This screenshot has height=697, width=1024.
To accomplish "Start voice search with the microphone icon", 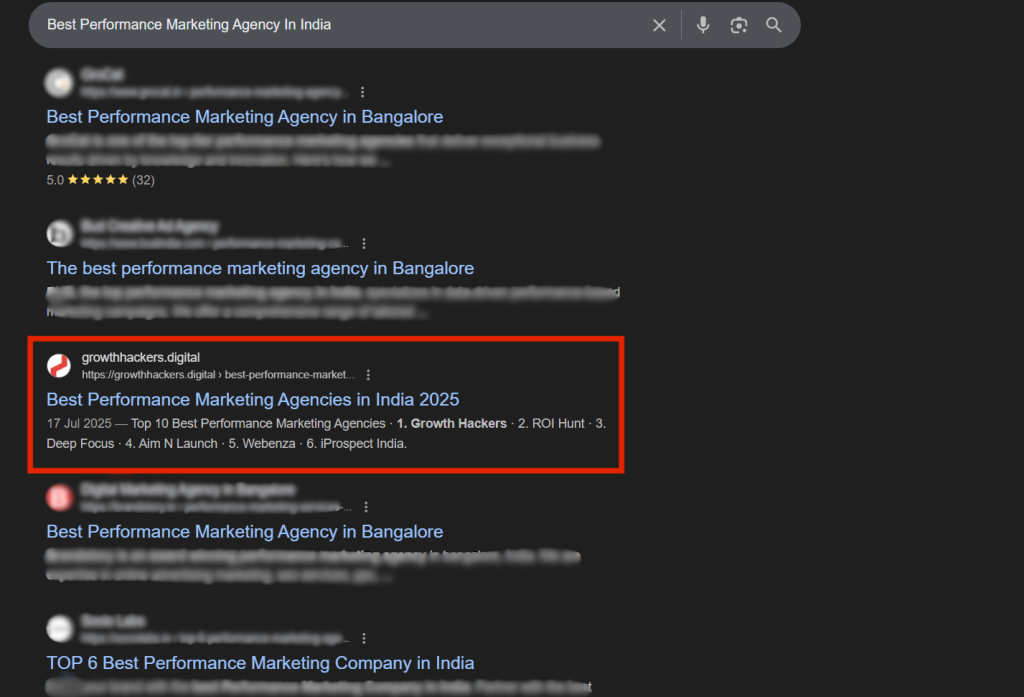I will click(x=703, y=25).
